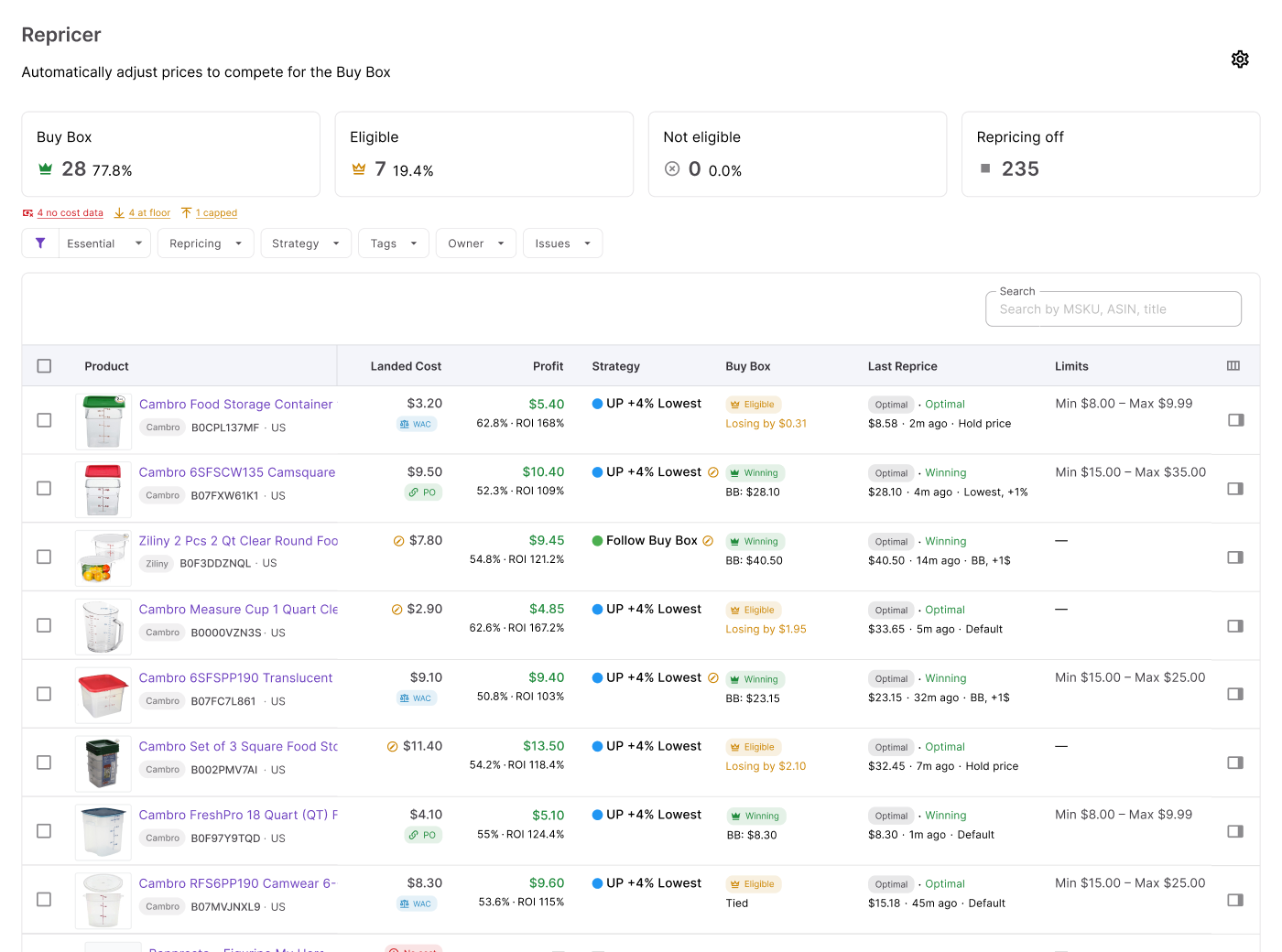This screenshot has height=952, width=1282.
Task: Select the Not eligible summary card
Action: click(x=798, y=154)
